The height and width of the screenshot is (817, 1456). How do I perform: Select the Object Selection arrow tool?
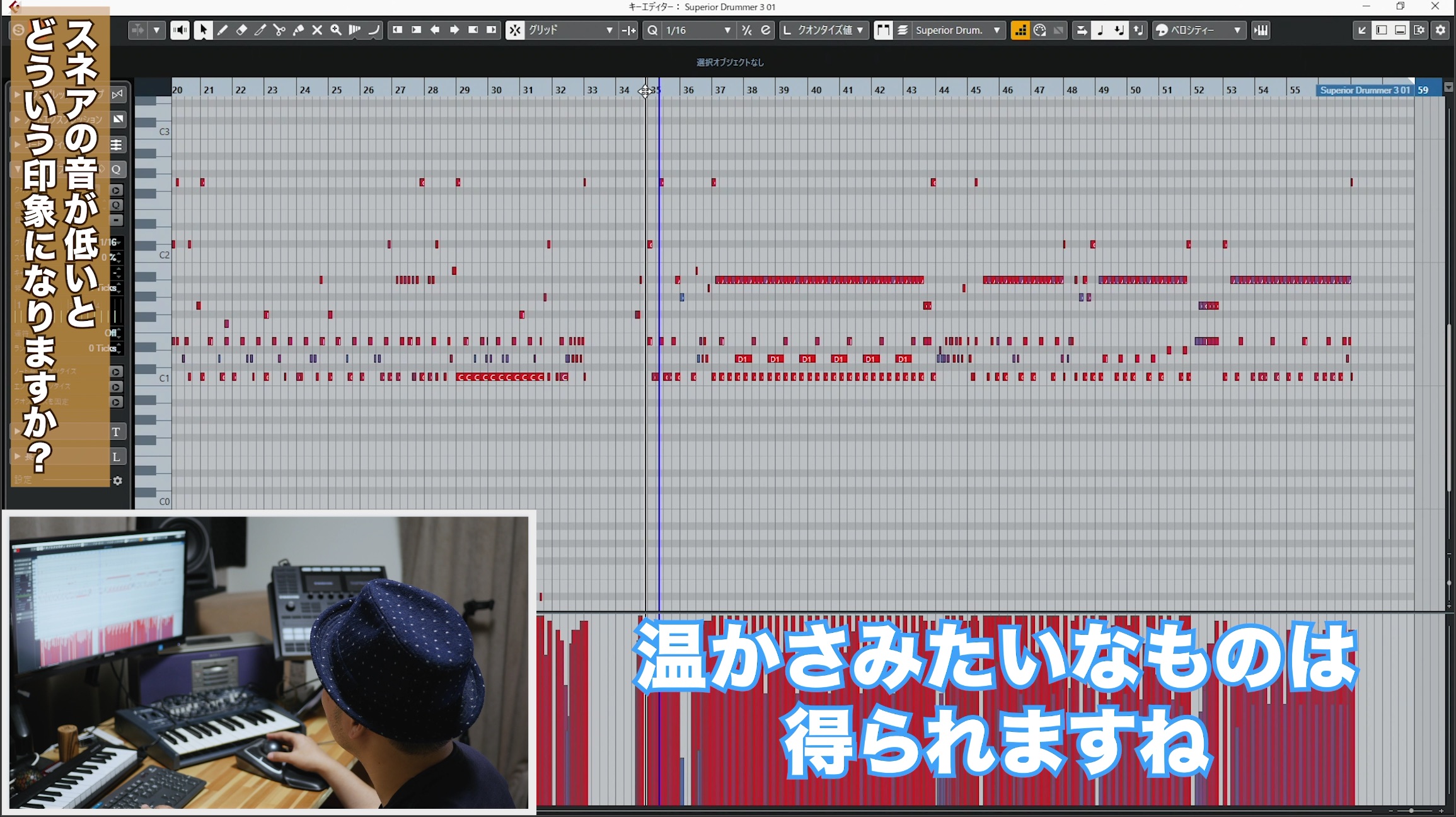tap(203, 30)
